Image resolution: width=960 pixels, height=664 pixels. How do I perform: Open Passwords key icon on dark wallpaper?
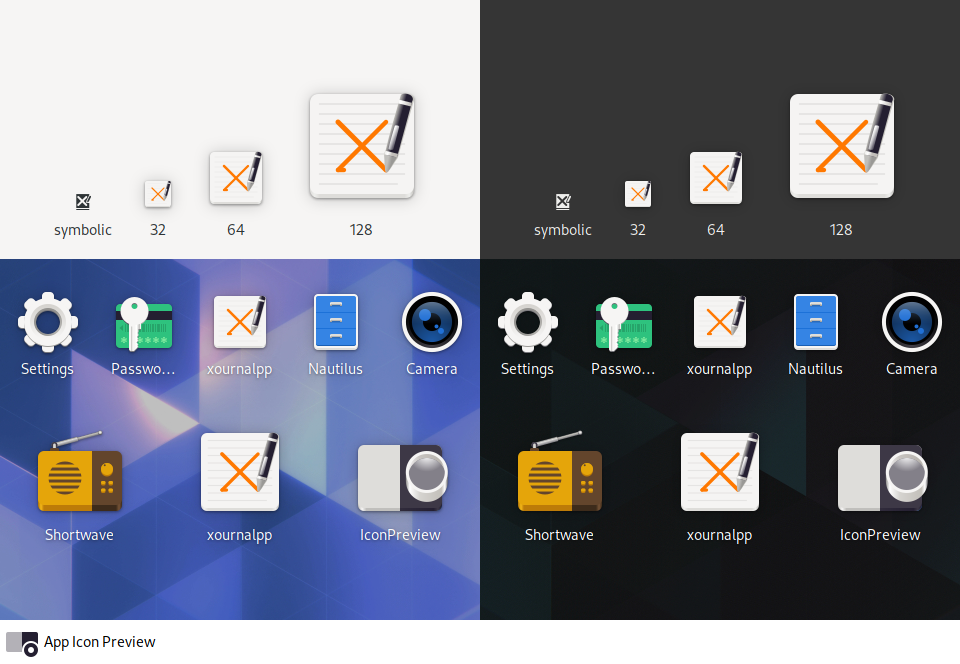(x=624, y=324)
